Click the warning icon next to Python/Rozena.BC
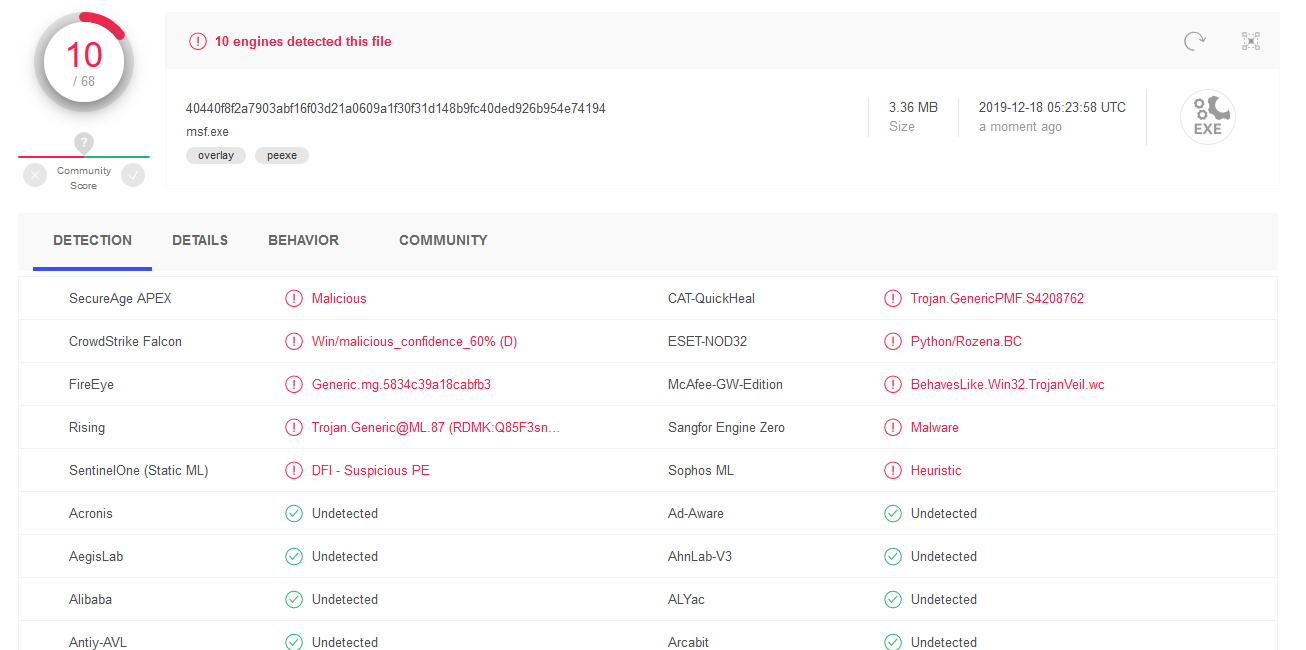 pyautogui.click(x=893, y=341)
